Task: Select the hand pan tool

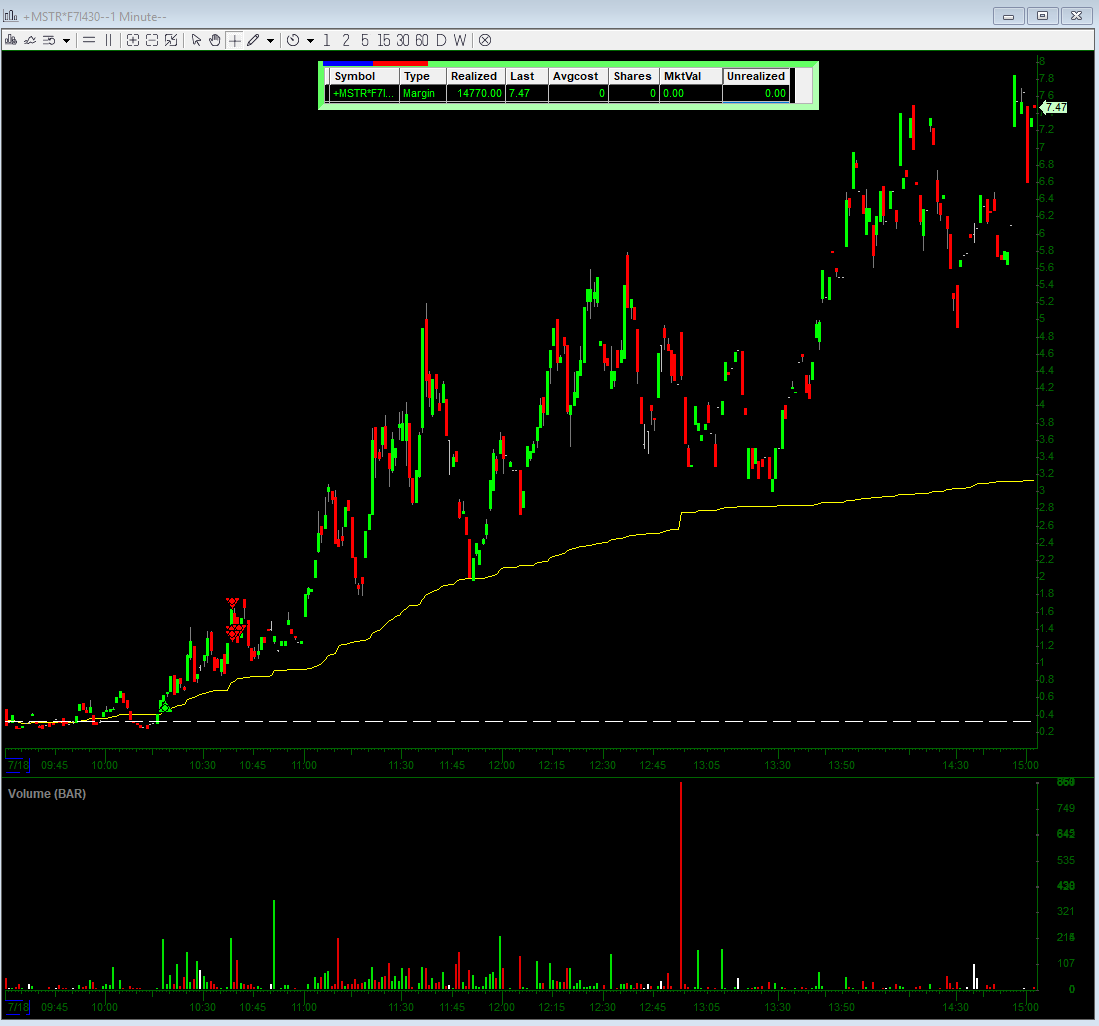Action: [x=214, y=41]
